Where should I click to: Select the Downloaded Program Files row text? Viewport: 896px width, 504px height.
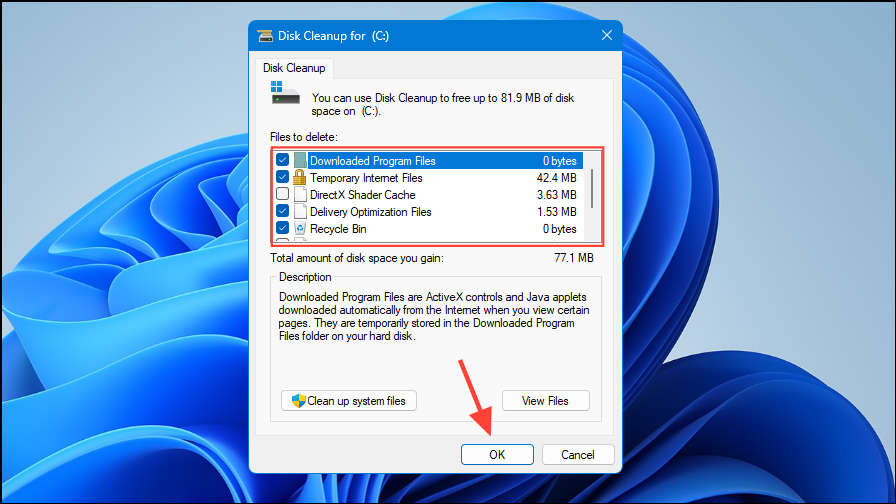373,161
